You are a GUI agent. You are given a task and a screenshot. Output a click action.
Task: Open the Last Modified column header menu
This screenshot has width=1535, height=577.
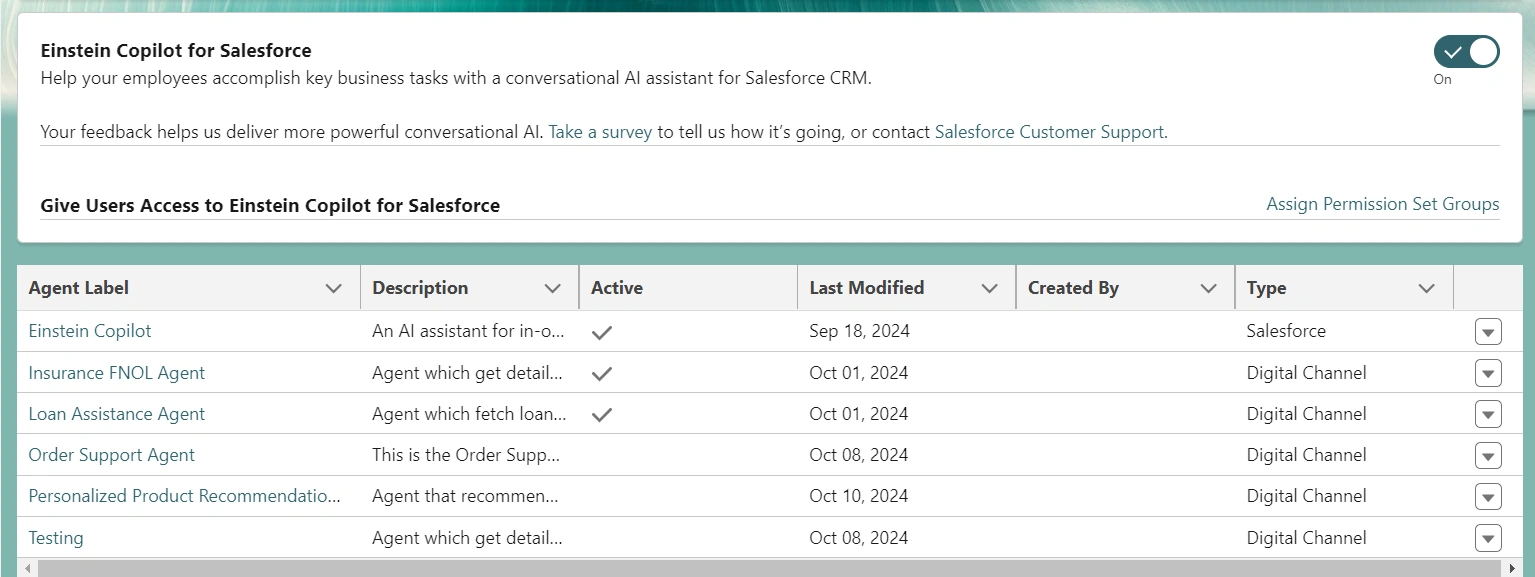coord(991,288)
